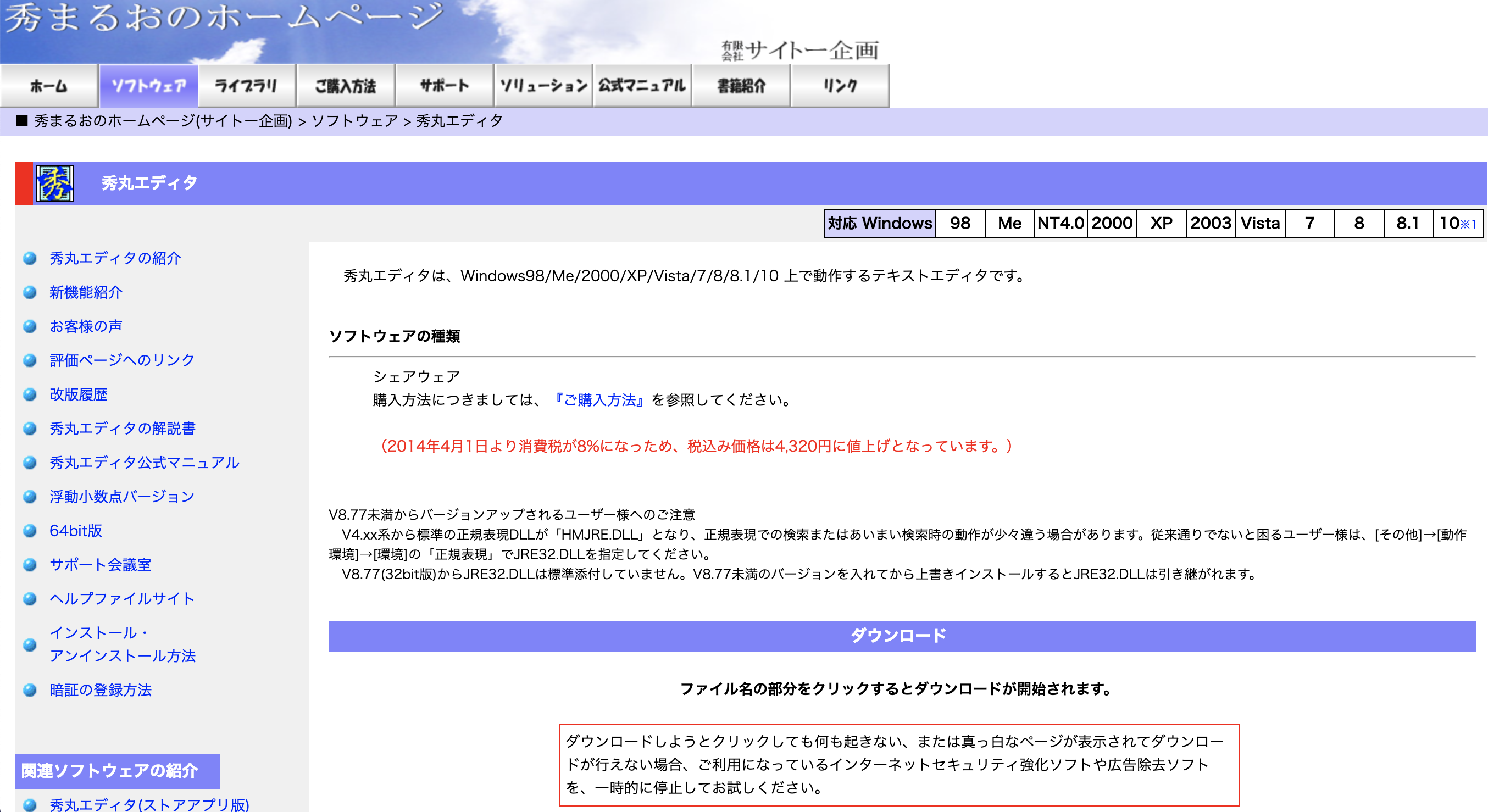
Task: Click the bullet icon beside 改版履歴
Action: click(x=30, y=394)
